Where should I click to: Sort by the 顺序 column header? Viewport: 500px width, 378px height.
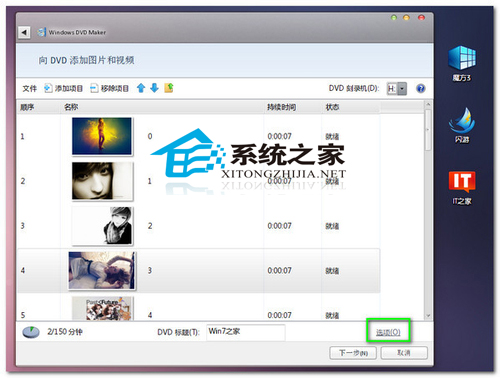click(27, 107)
